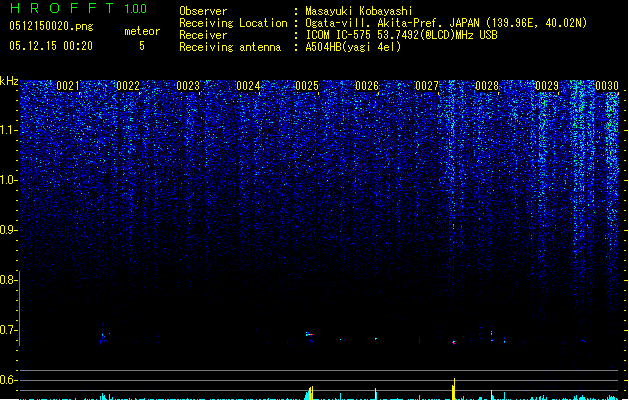
Task: Click the 0.8 kHz axis label
Action: click(8, 280)
